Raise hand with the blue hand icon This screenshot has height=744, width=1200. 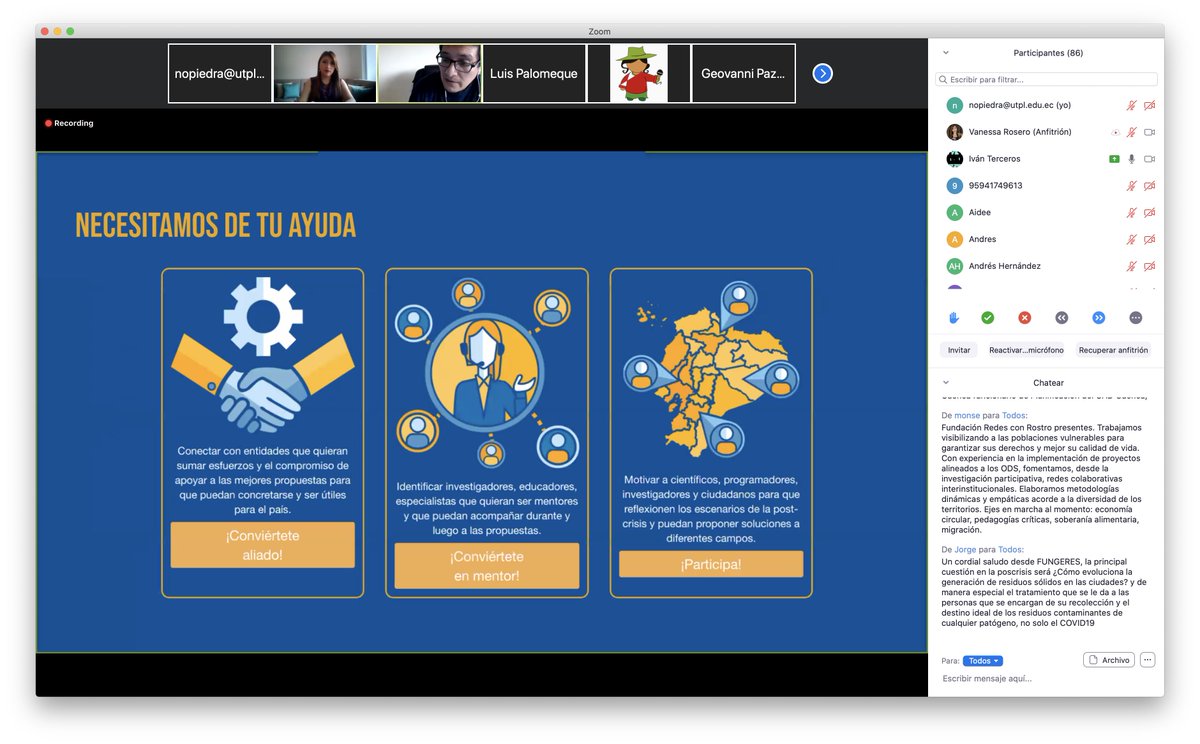954,318
